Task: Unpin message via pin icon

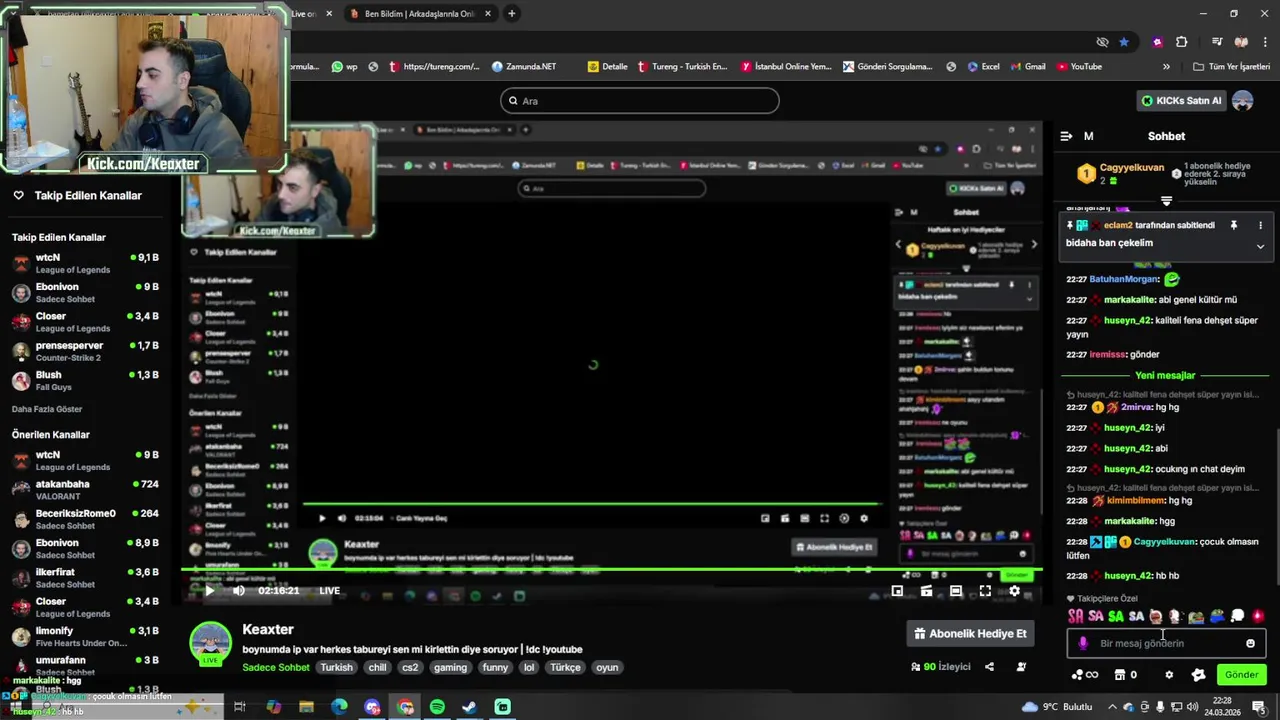Action: click(x=1234, y=226)
